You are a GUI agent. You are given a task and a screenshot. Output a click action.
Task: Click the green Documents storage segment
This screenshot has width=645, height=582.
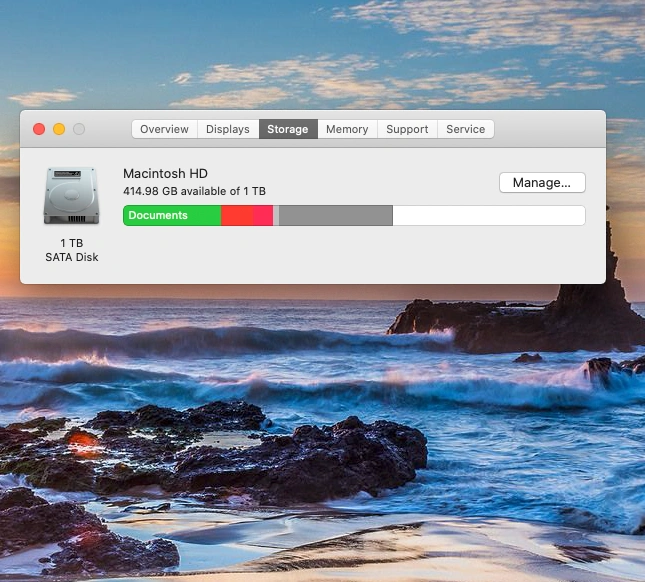(x=172, y=216)
